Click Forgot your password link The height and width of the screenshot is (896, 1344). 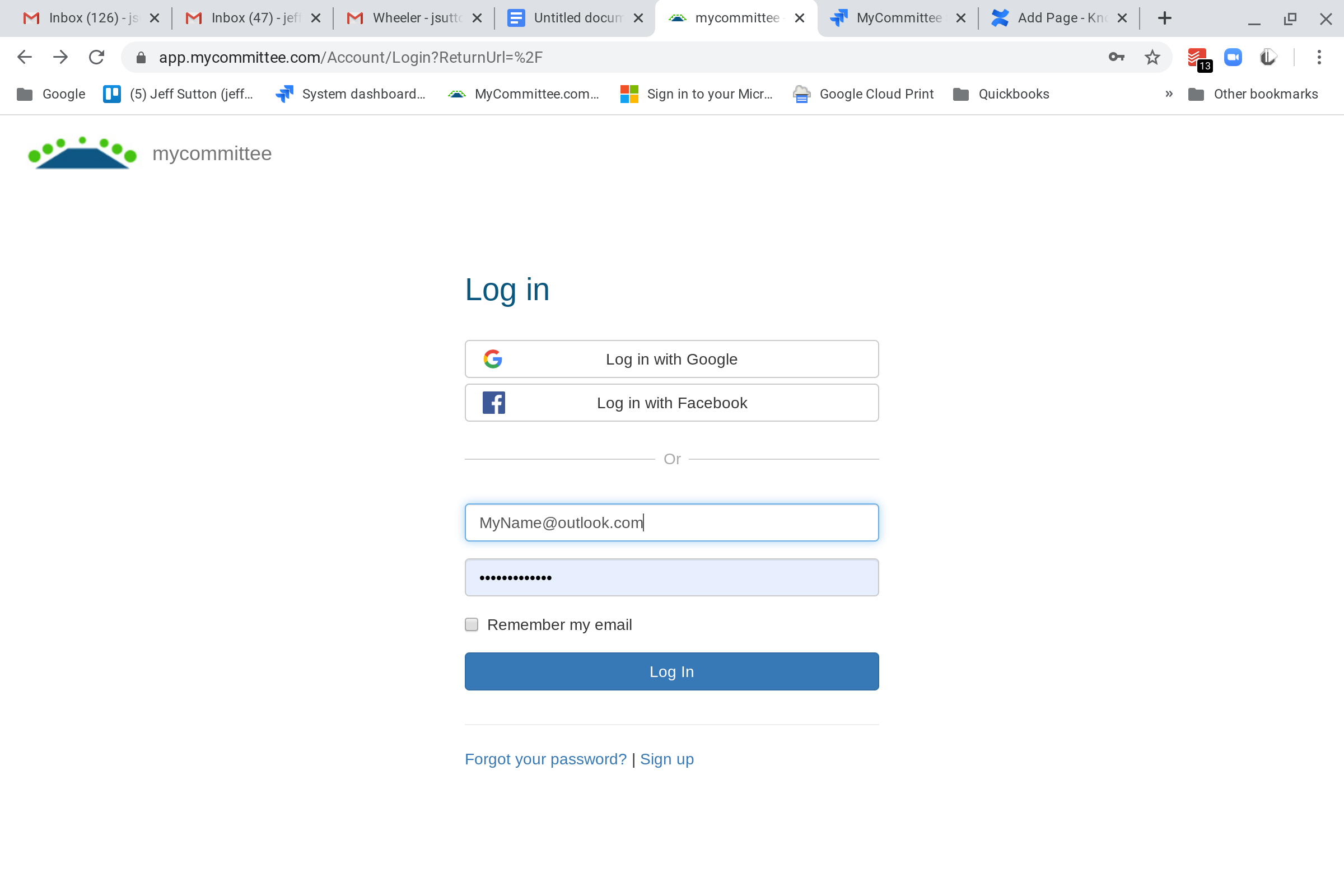point(545,759)
